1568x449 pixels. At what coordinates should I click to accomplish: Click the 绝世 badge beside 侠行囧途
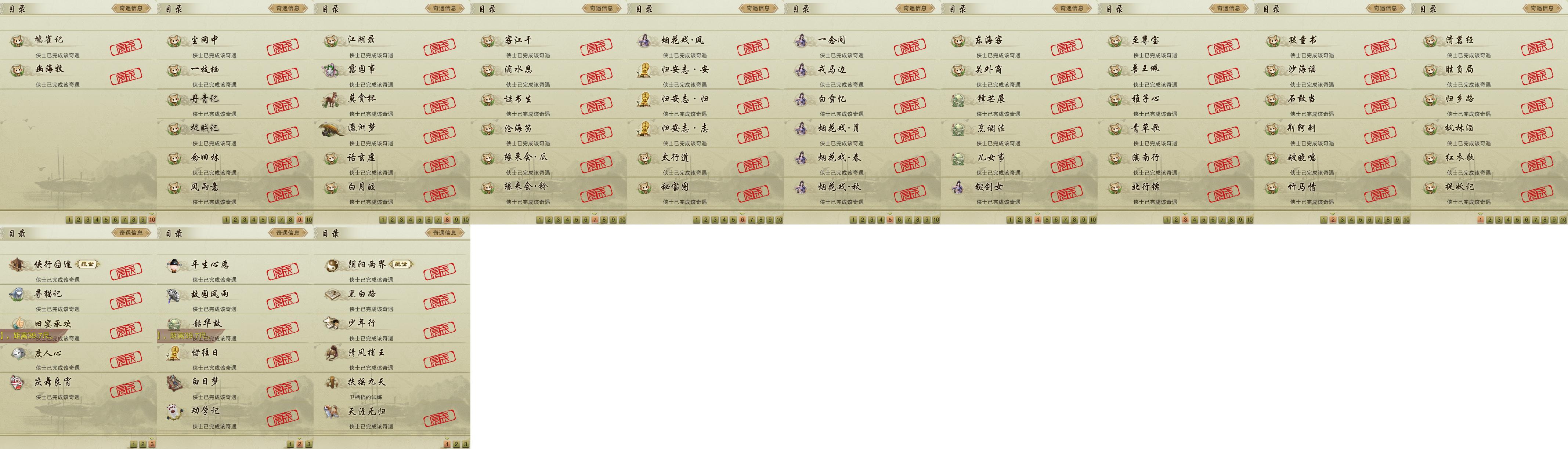pos(88,264)
